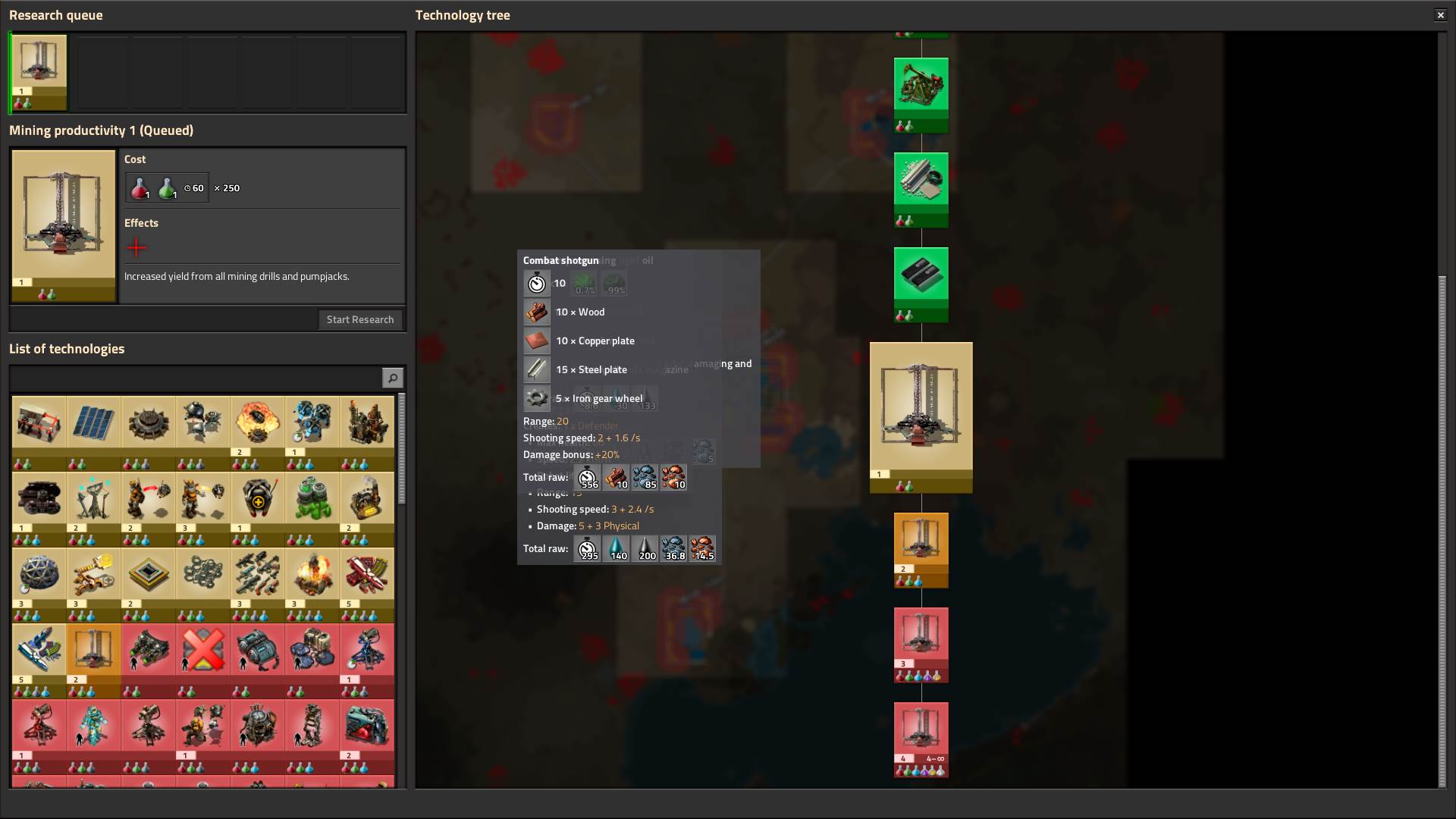Select the red-lit equipment technology level 2

coord(367,736)
